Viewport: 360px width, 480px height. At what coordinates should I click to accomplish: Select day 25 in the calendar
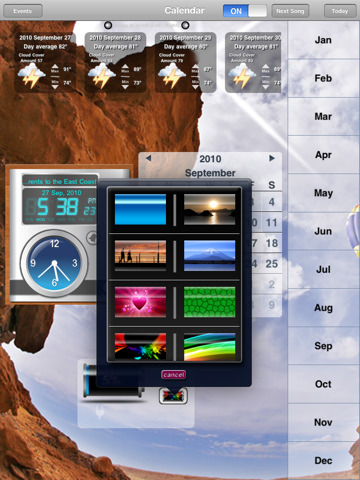coord(272,264)
